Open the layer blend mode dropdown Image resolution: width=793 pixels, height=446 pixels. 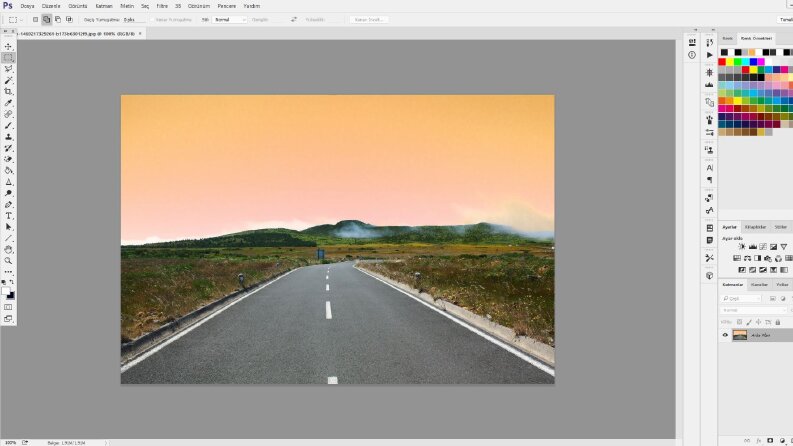[x=754, y=310]
